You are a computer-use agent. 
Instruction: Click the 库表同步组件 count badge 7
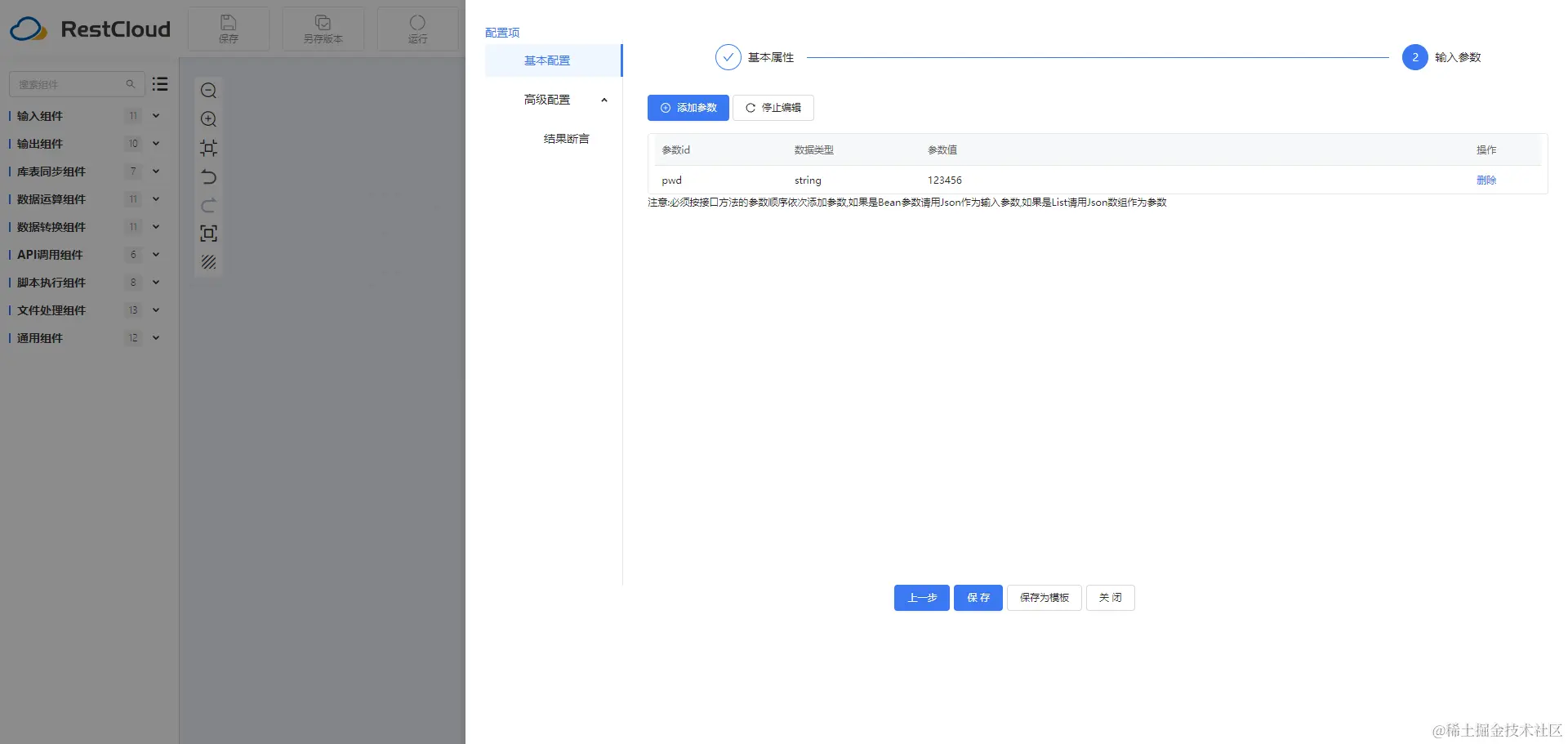[x=133, y=172]
